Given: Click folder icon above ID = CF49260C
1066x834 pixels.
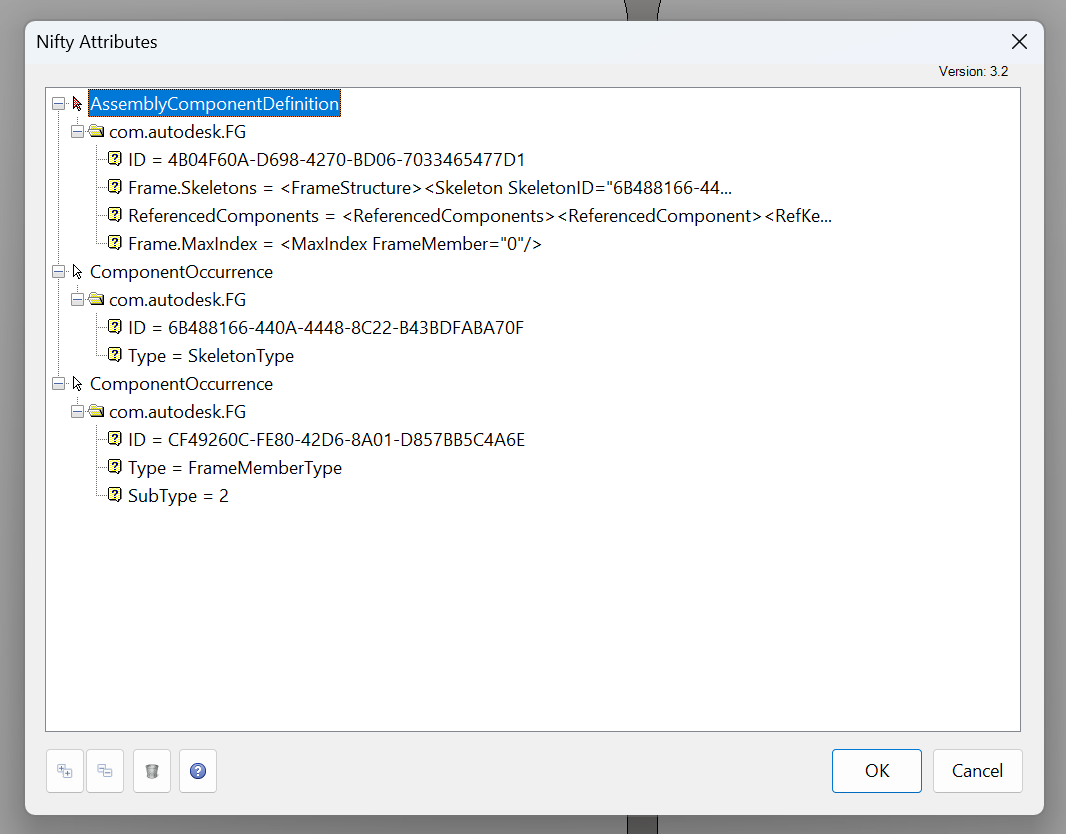Looking at the screenshot, I should (x=97, y=411).
